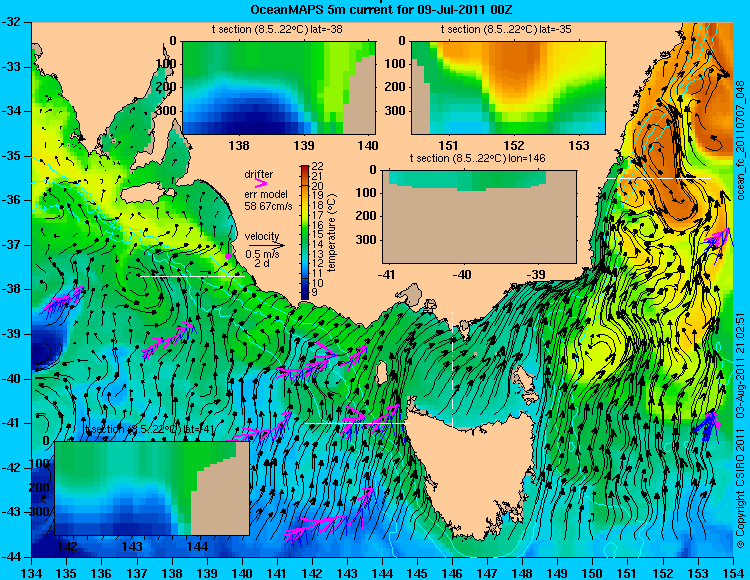The image size is (750, 580).
Task: Click the 143 label under the lat=-41 inset
Action: click(x=132, y=546)
